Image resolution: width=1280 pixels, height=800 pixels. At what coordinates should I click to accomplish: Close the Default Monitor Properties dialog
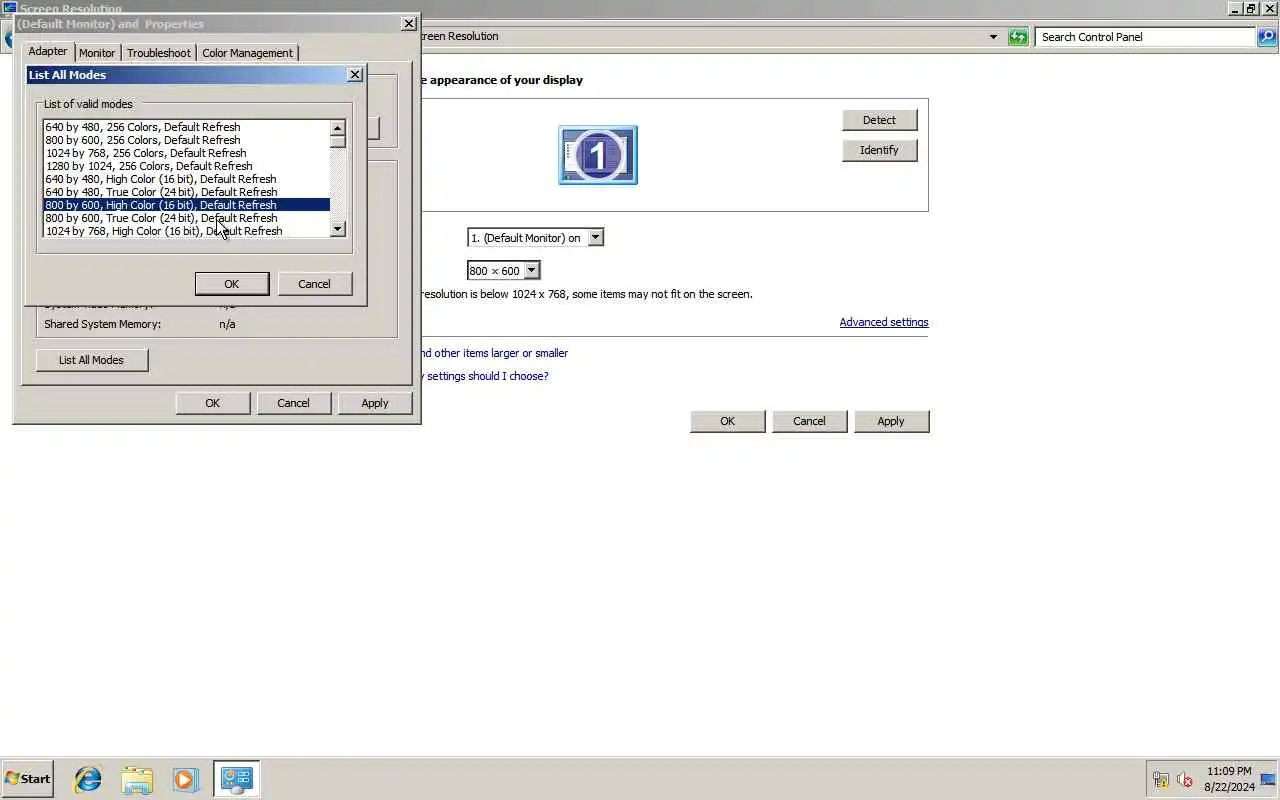408,24
